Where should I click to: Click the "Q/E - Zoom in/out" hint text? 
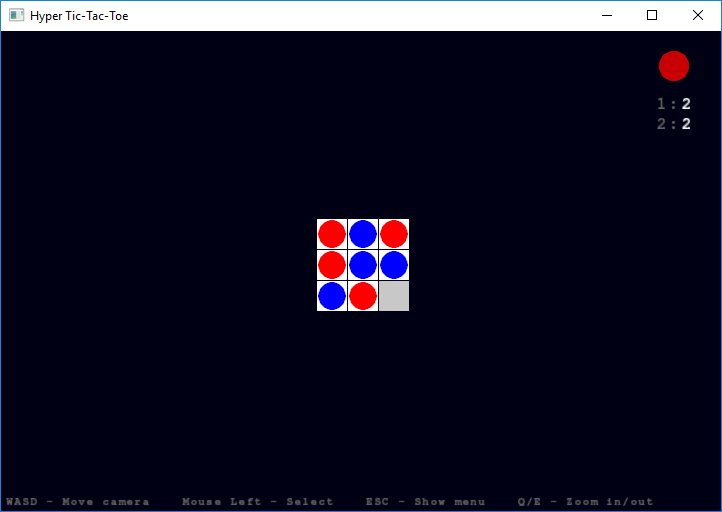(585, 501)
